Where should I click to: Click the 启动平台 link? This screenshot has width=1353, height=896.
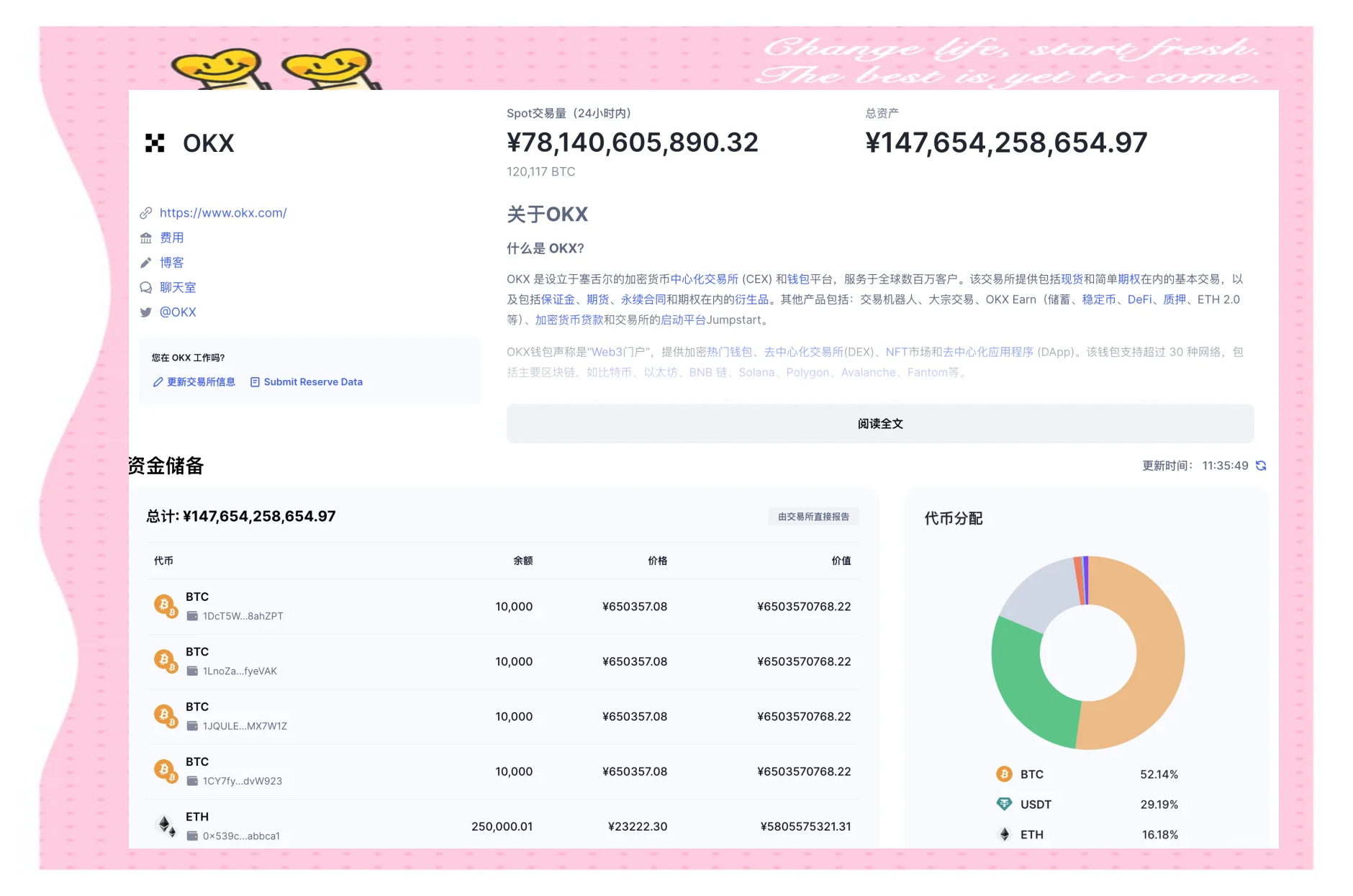(x=684, y=320)
